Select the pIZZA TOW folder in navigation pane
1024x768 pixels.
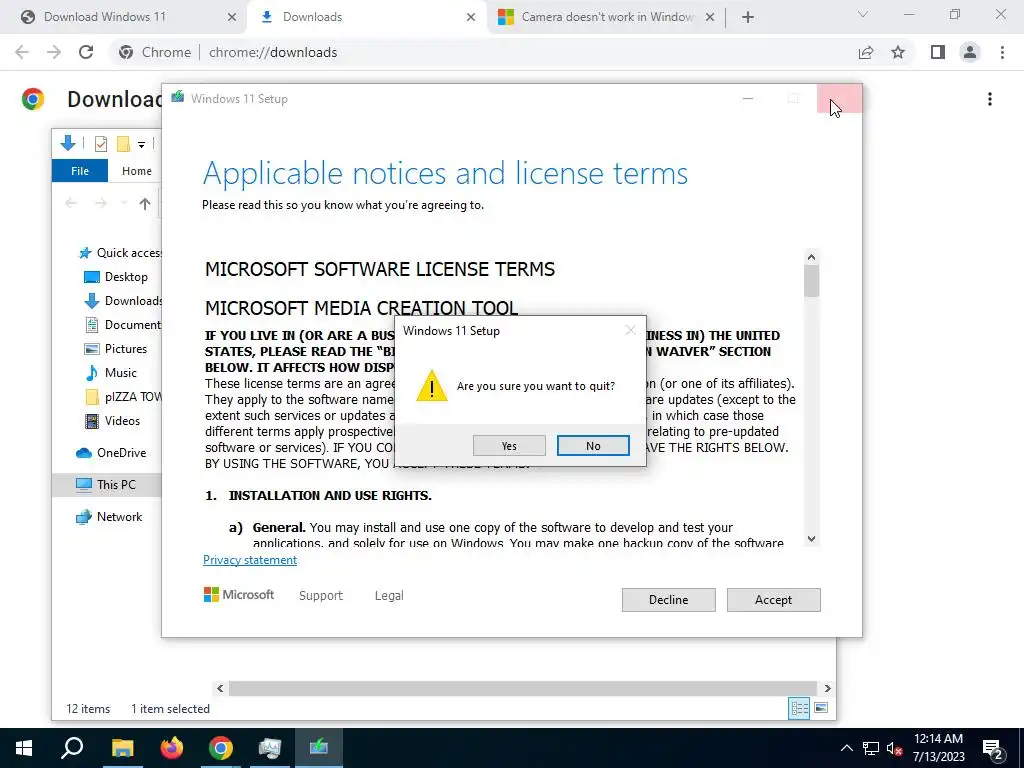(123, 396)
